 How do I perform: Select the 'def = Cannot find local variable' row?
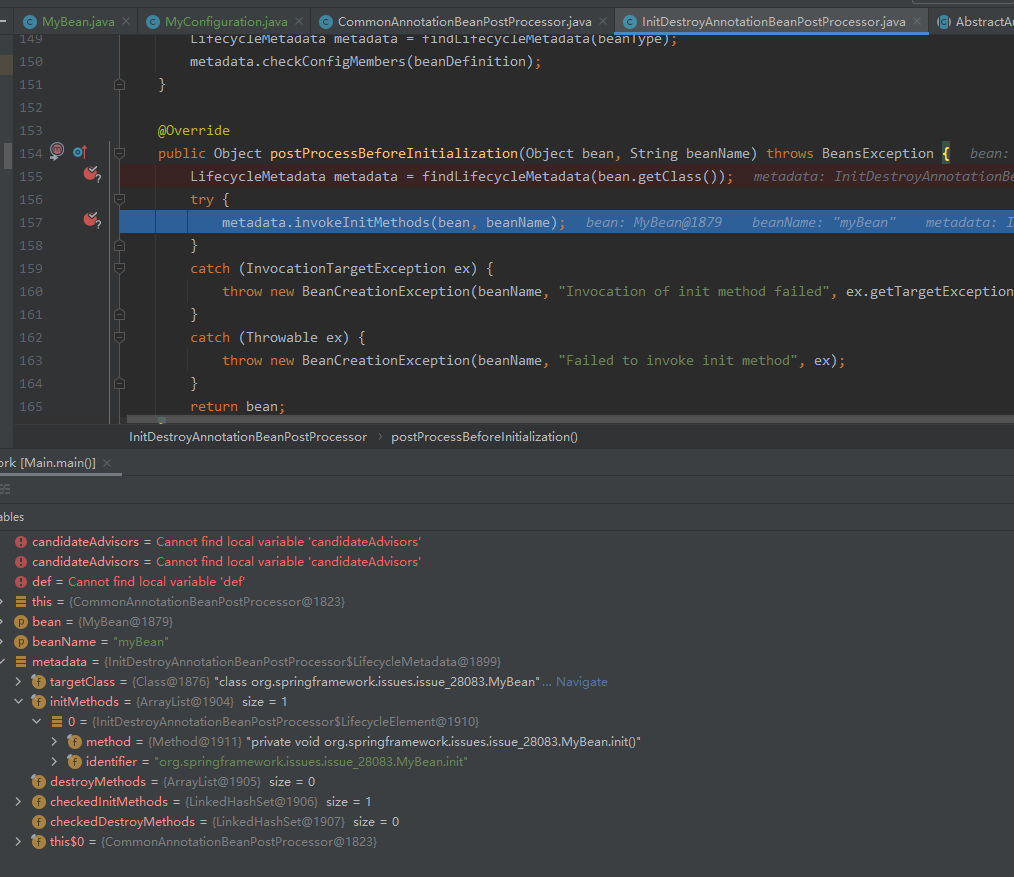tap(507, 582)
